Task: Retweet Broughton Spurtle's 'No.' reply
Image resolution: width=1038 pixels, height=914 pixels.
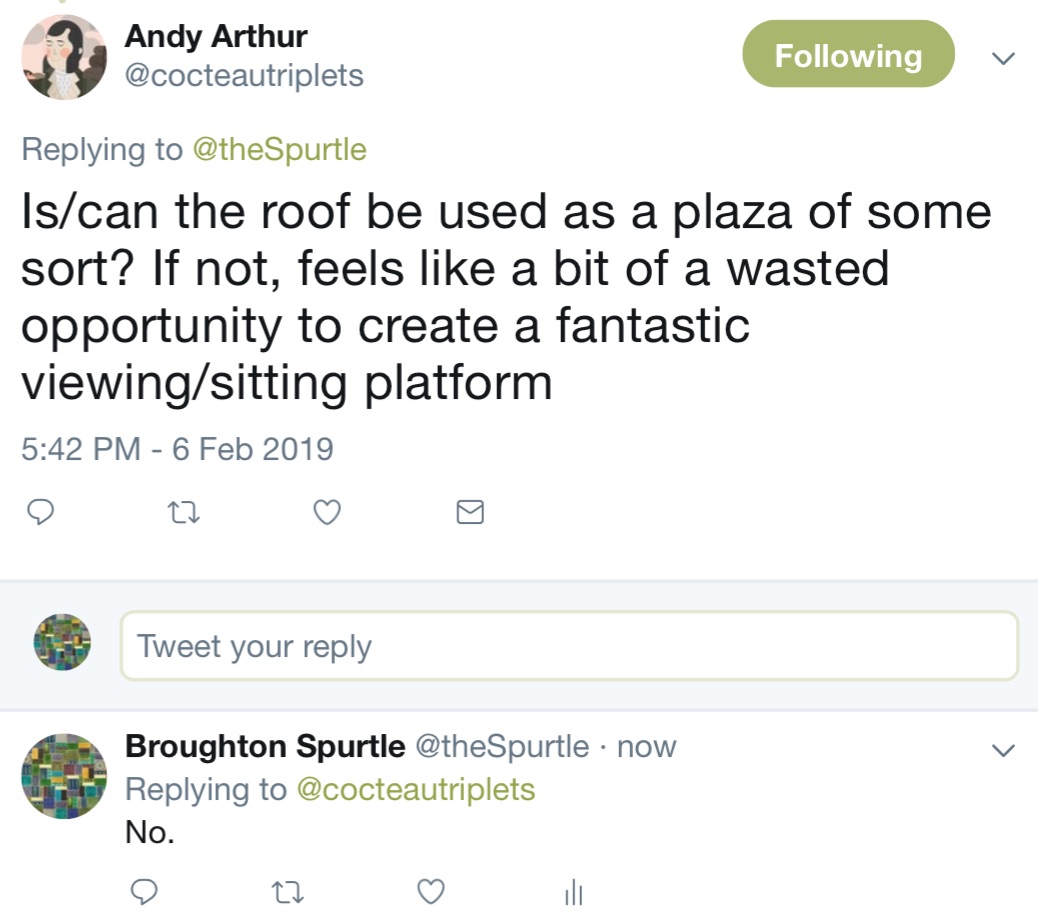Action: 287,892
